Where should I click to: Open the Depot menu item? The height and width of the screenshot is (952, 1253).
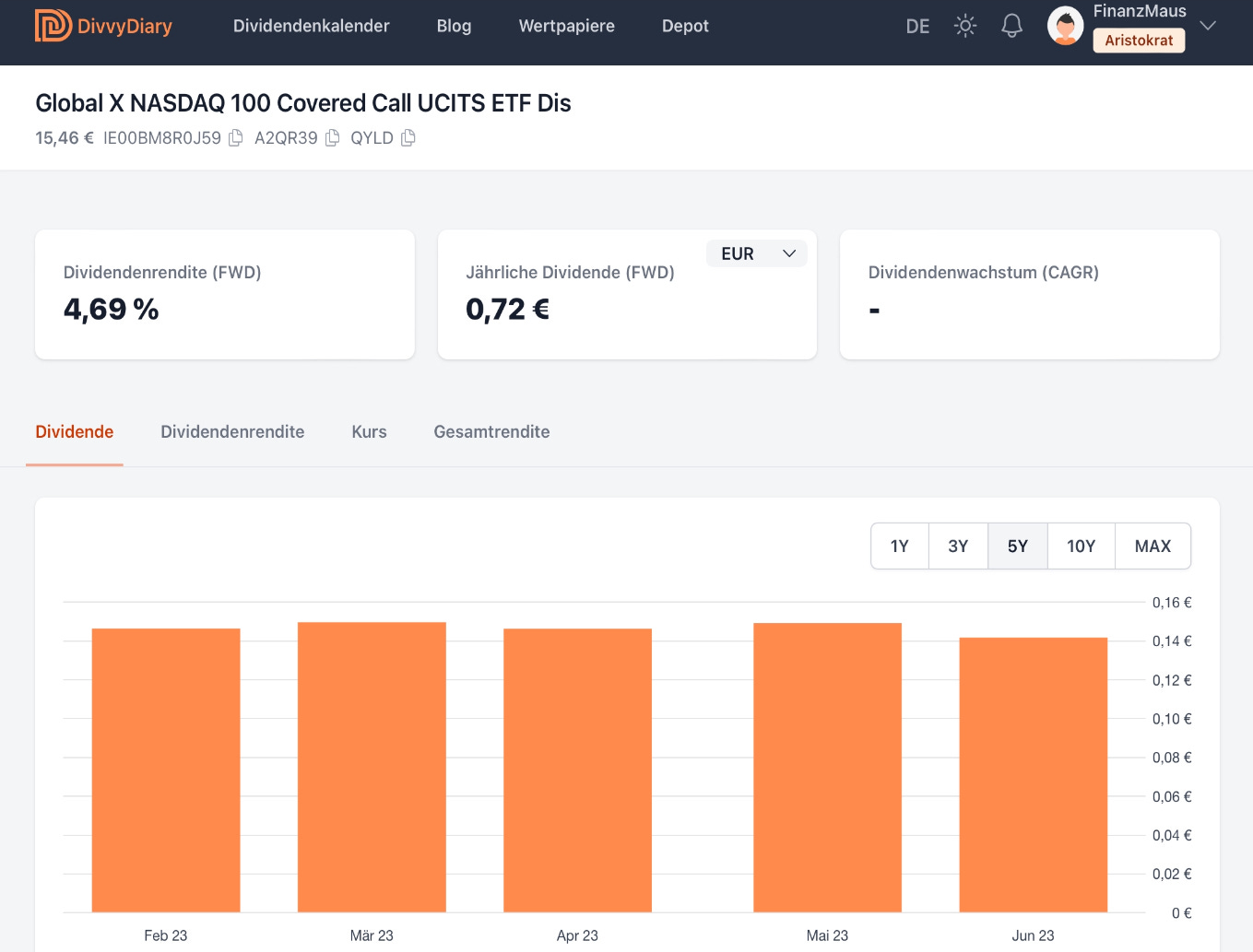685,26
